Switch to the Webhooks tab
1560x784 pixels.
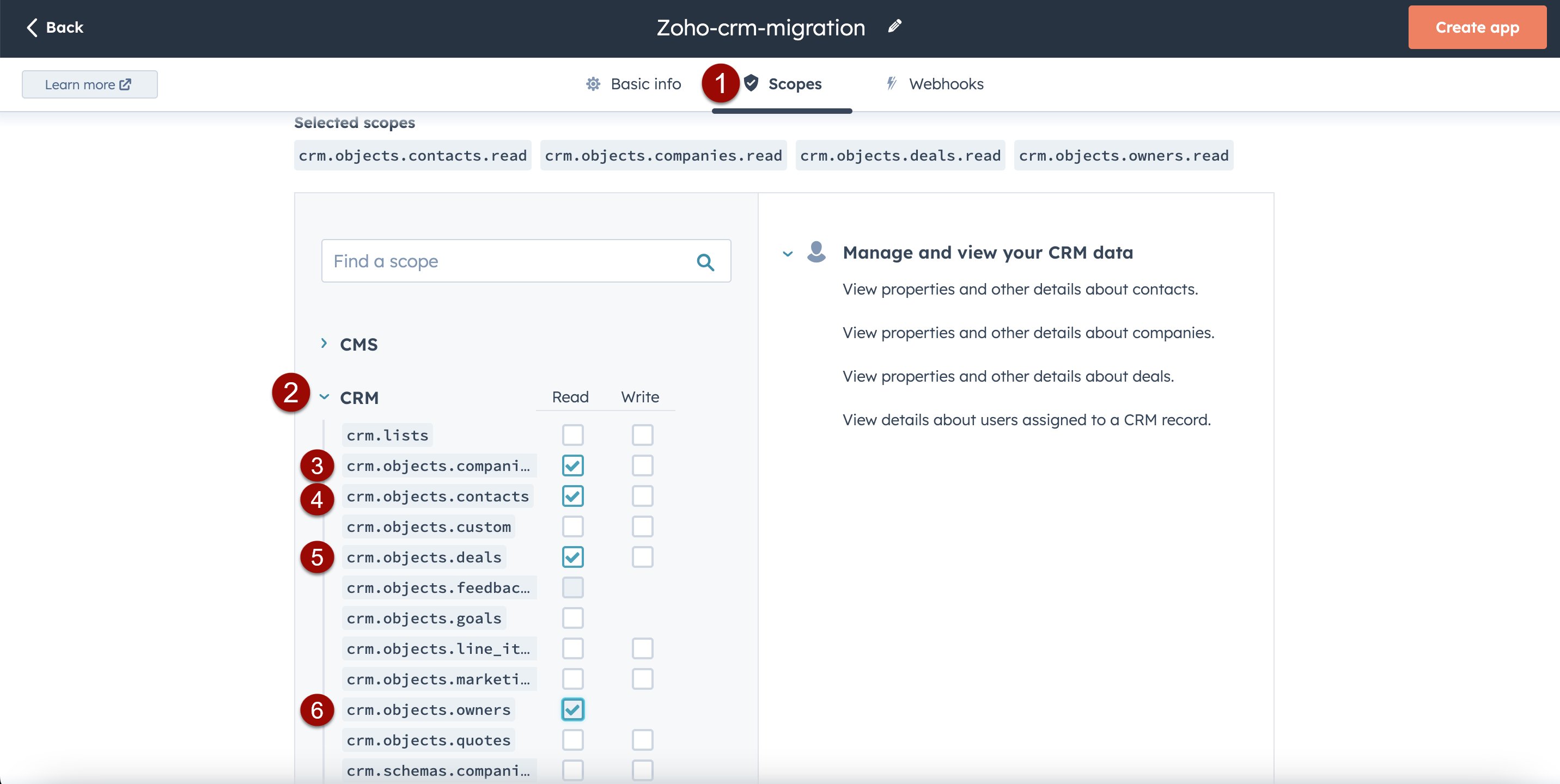(946, 84)
